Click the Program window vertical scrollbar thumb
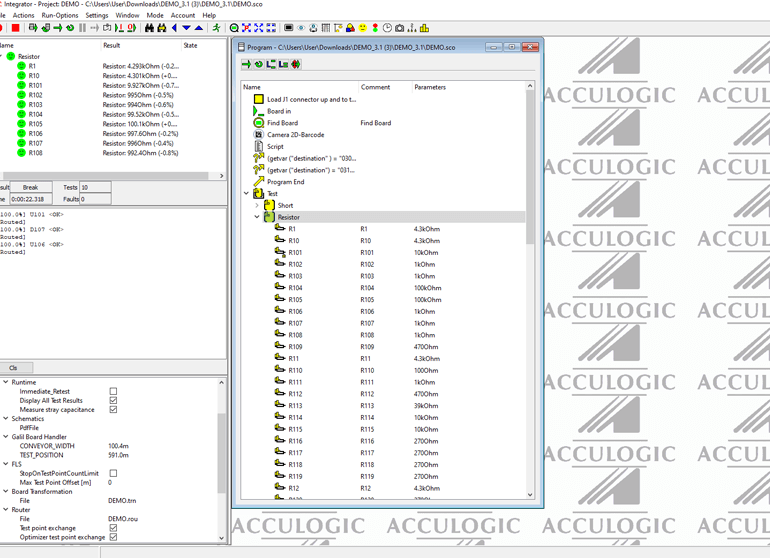The image size is (770, 558). coord(530,167)
